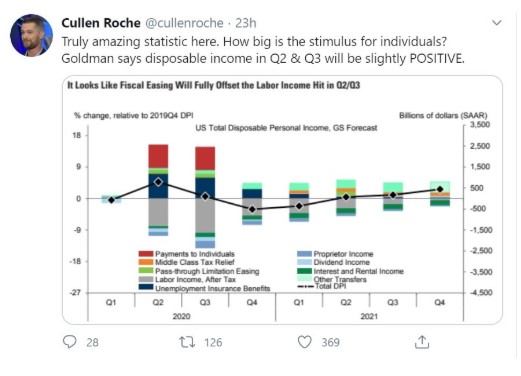Click the 28 replies count
The width and height of the screenshot is (521, 376).
(92, 342)
